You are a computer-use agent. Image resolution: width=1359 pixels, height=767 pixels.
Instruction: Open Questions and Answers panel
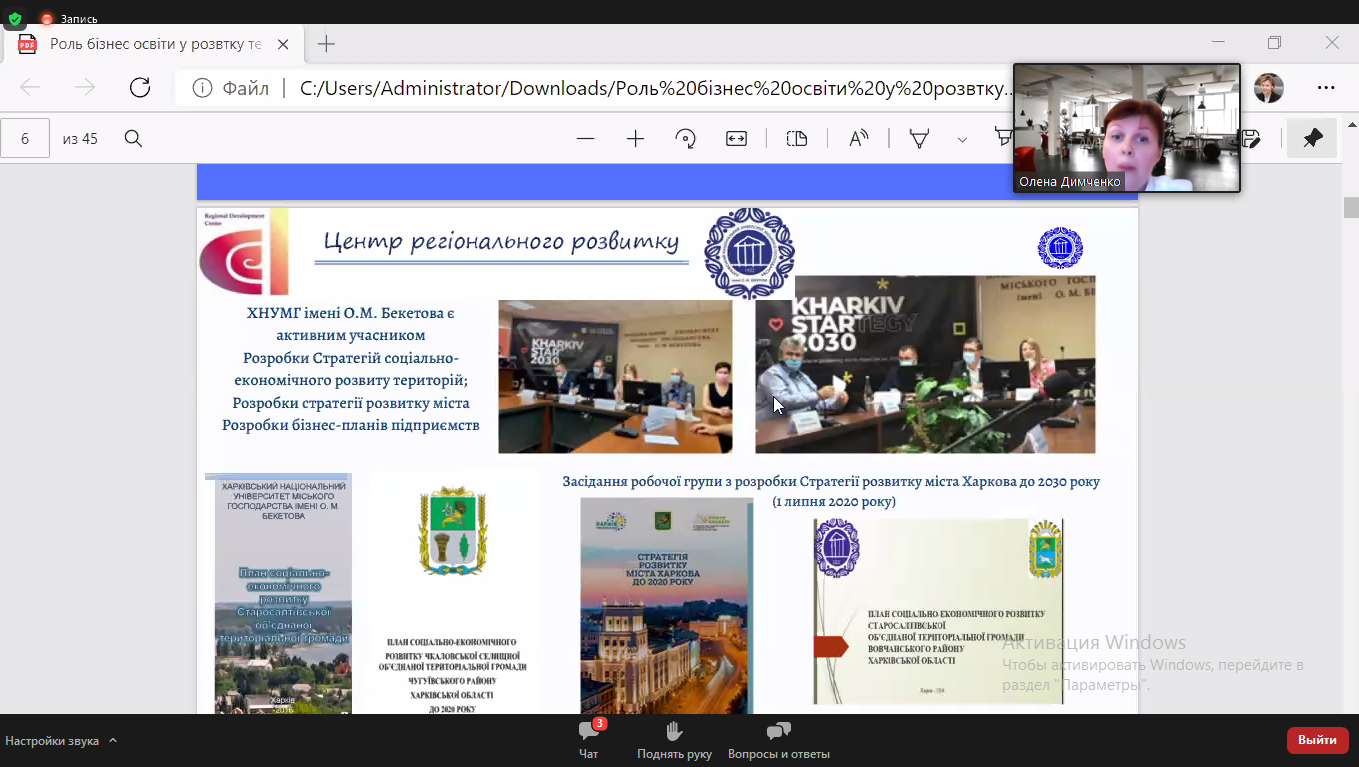[778, 739]
